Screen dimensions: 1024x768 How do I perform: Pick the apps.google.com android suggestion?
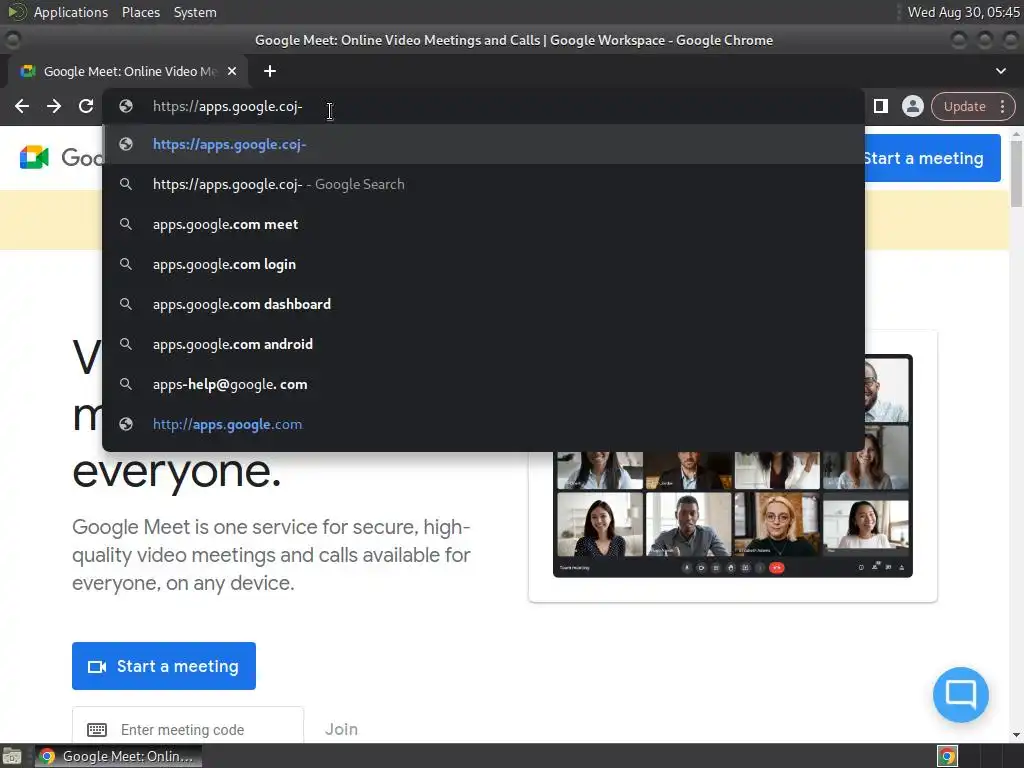point(483,344)
